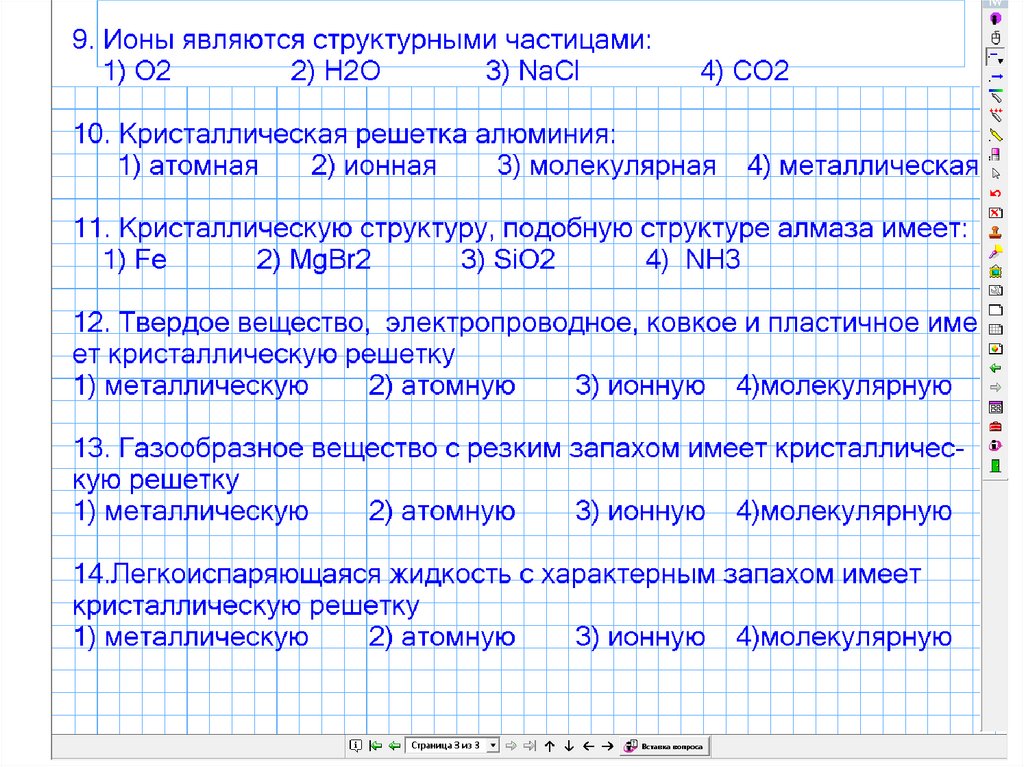Choose '2) MgBr2' in question 11
Image resolution: width=1024 pixels, height=767 pixels.
pyautogui.click(x=313, y=260)
